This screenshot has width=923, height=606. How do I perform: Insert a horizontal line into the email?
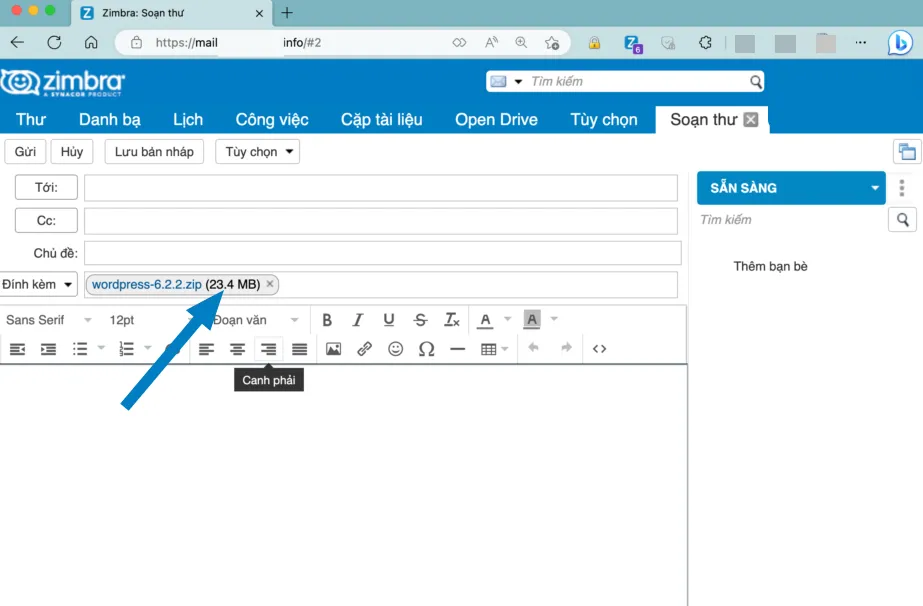456,349
